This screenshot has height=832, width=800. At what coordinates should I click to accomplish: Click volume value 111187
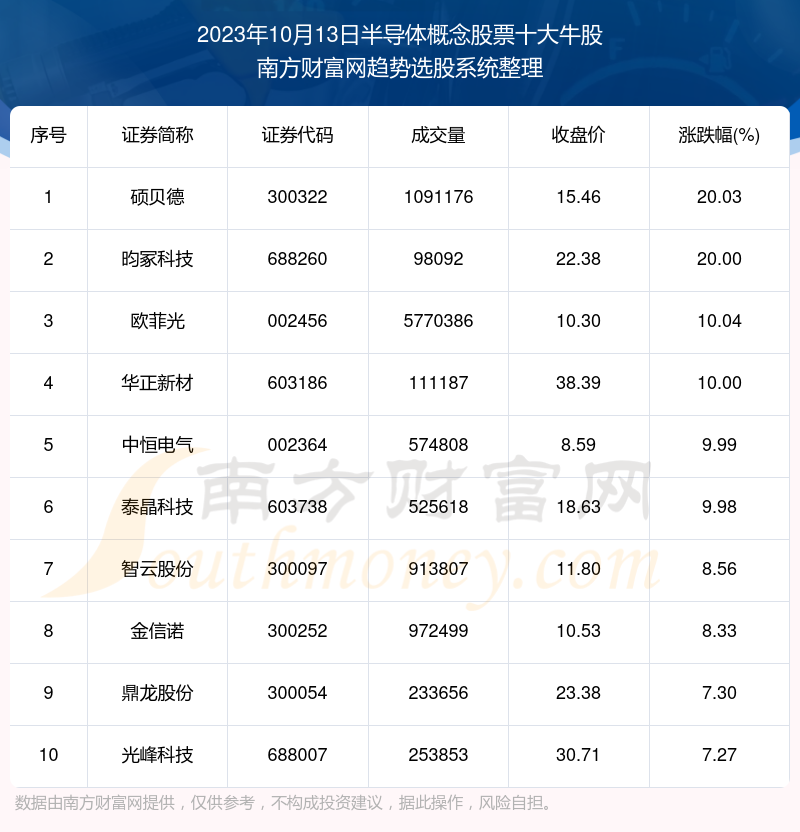[438, 383]
